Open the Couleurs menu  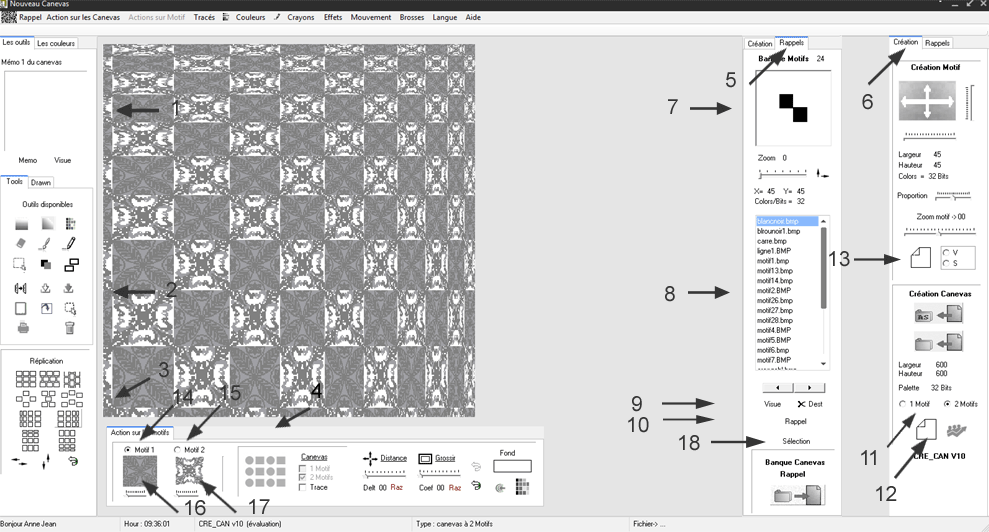click(x=250, y=17)
